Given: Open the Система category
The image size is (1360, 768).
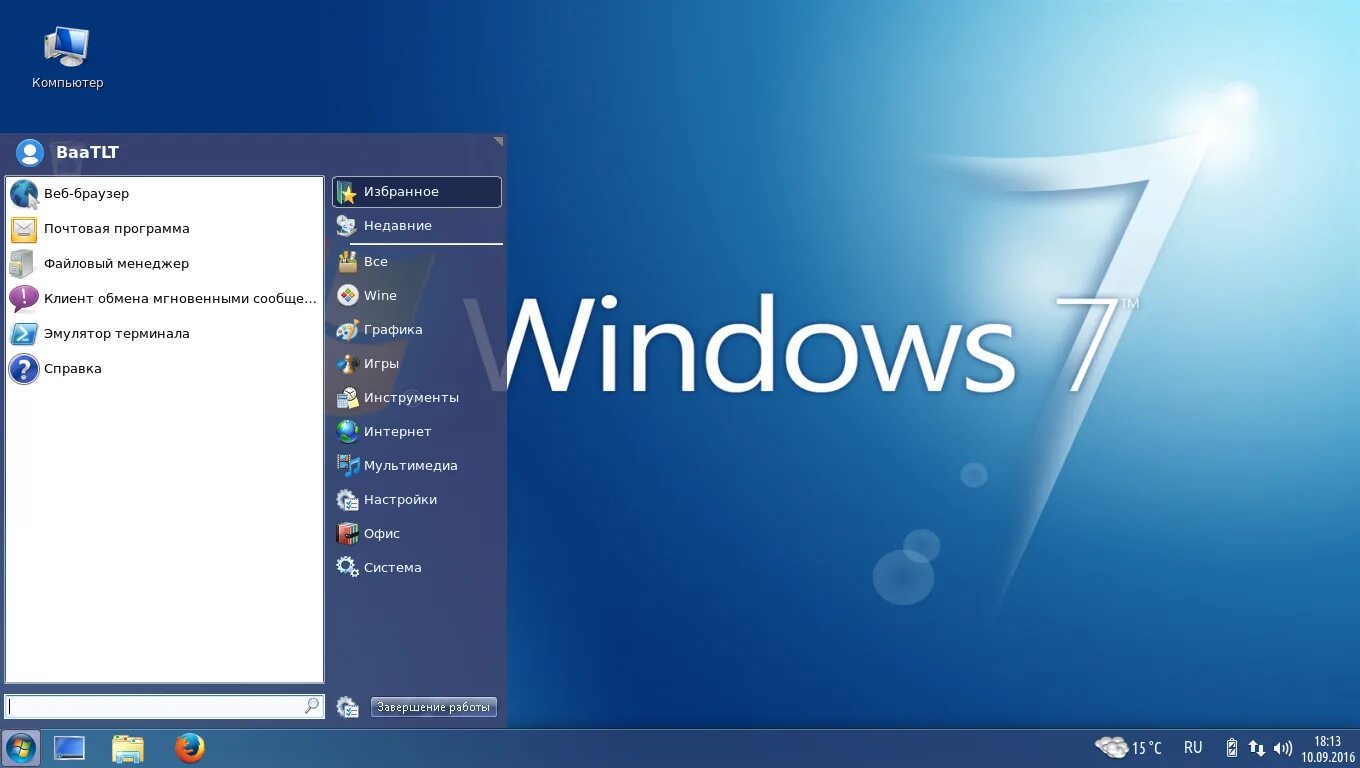Looking at the screenshot, I should click(417, 568).
